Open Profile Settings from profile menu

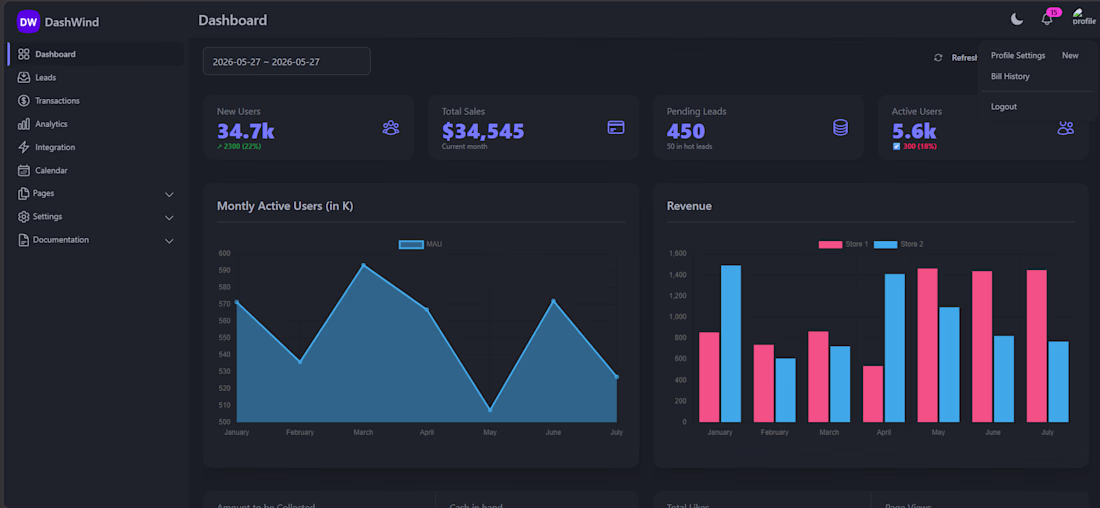pos(1018,55)
